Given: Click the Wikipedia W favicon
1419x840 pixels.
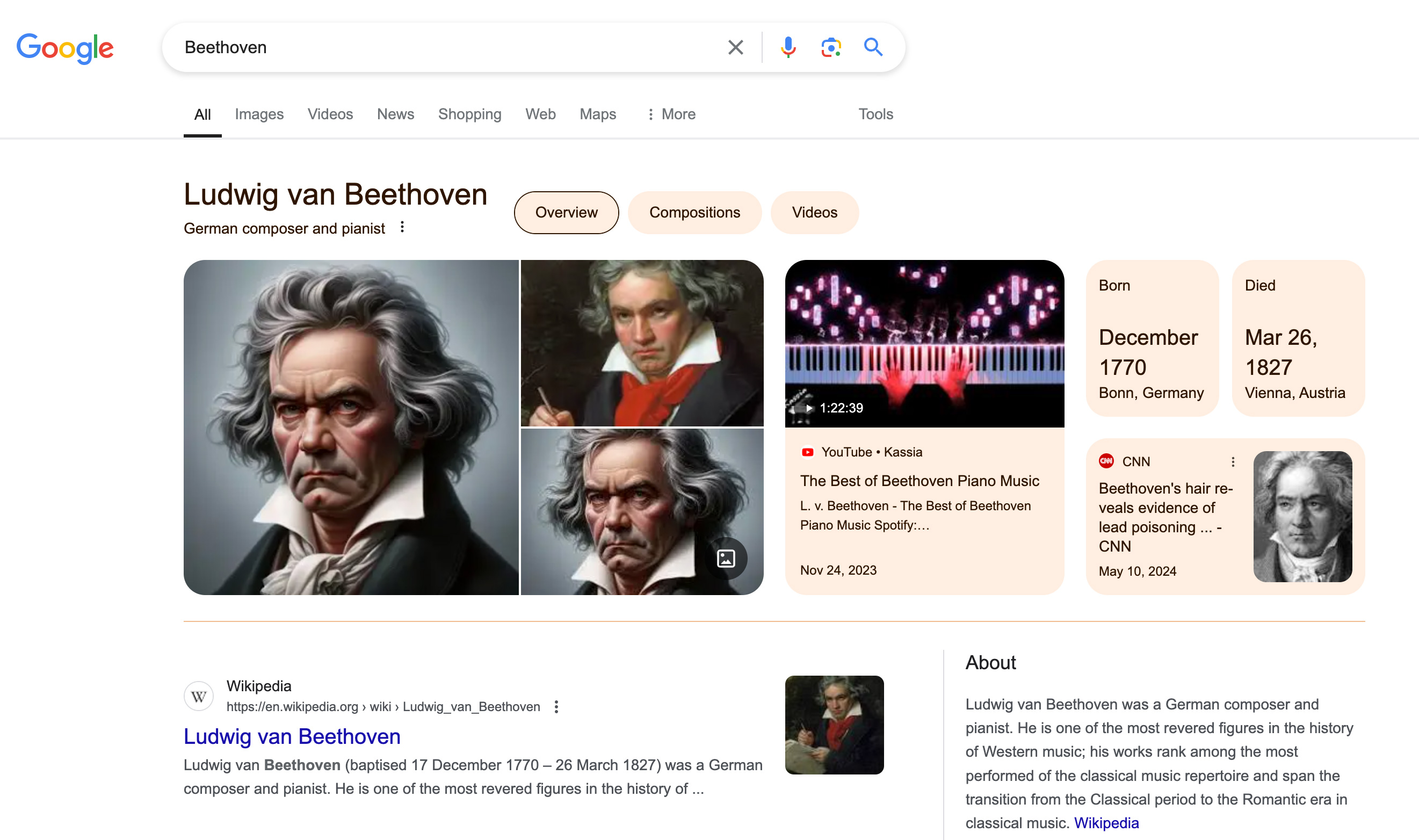Looking at the screenshot, I should click(199, 696).
